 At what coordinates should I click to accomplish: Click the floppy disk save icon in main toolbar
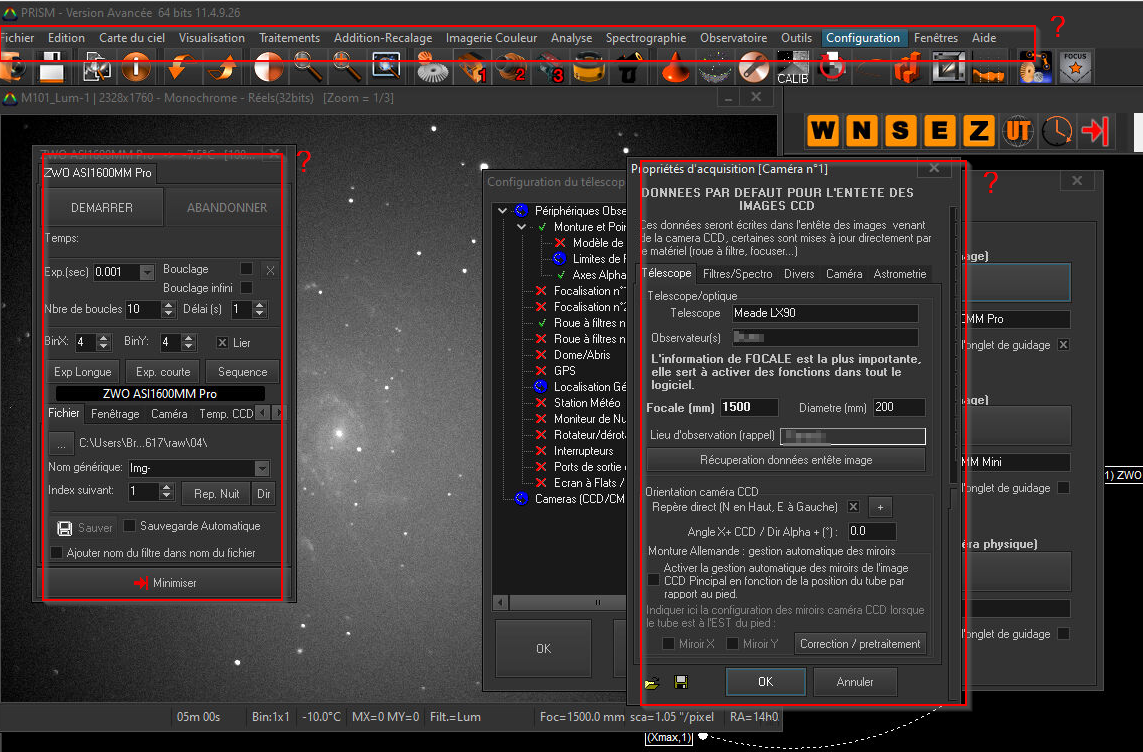[x=52, y=67]
